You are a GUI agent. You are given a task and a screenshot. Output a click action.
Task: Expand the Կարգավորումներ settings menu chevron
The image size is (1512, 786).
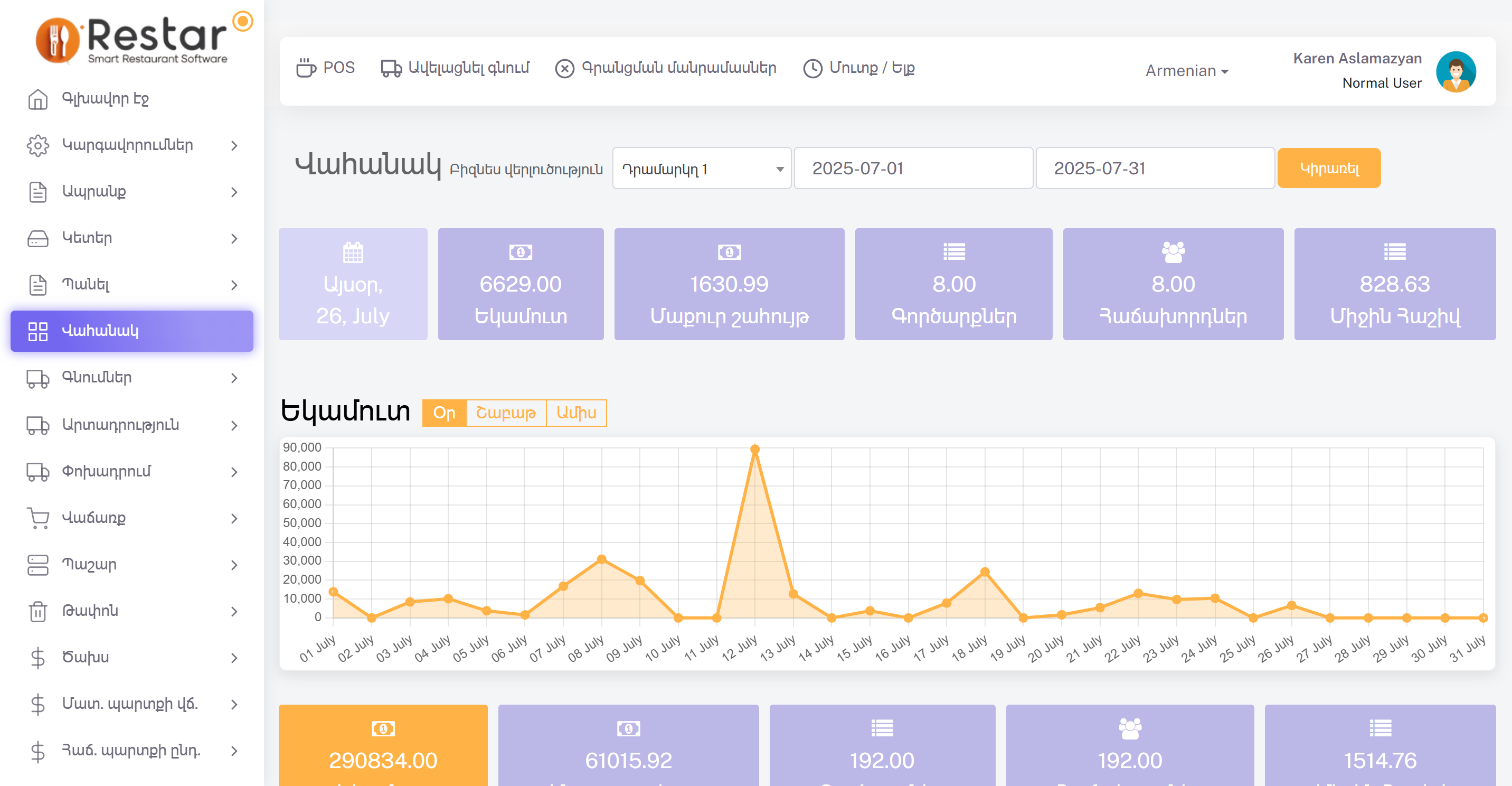tap(234, 145)
